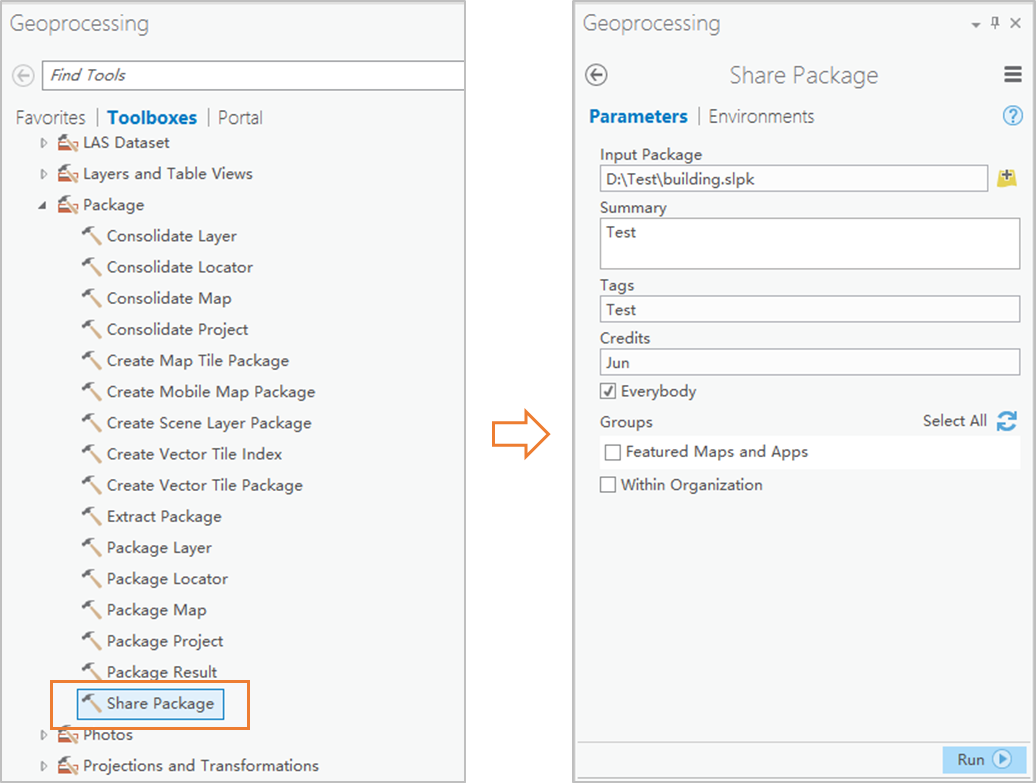Switch to the Environments tab

click(761, 116)
